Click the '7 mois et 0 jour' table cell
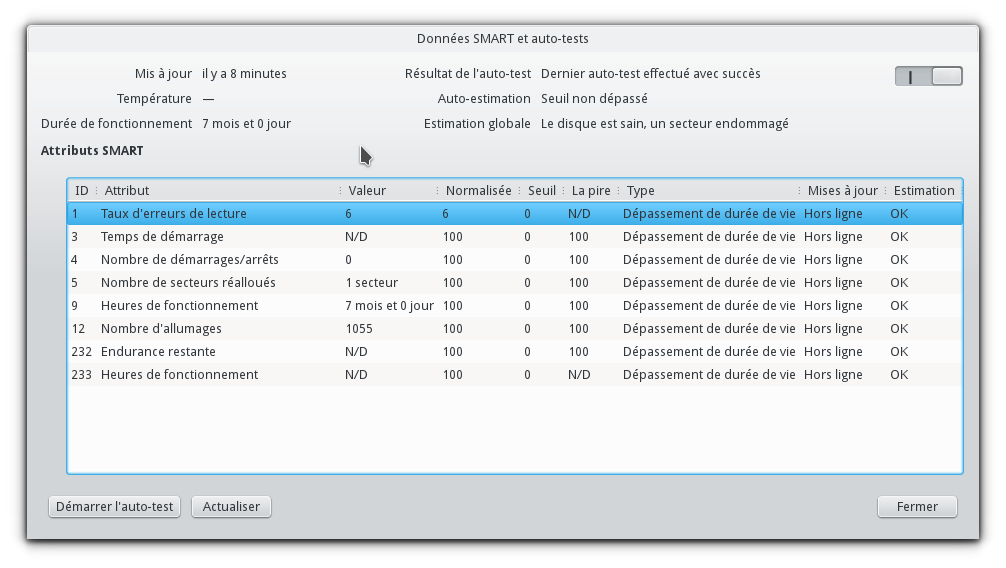 click(389, 306)
